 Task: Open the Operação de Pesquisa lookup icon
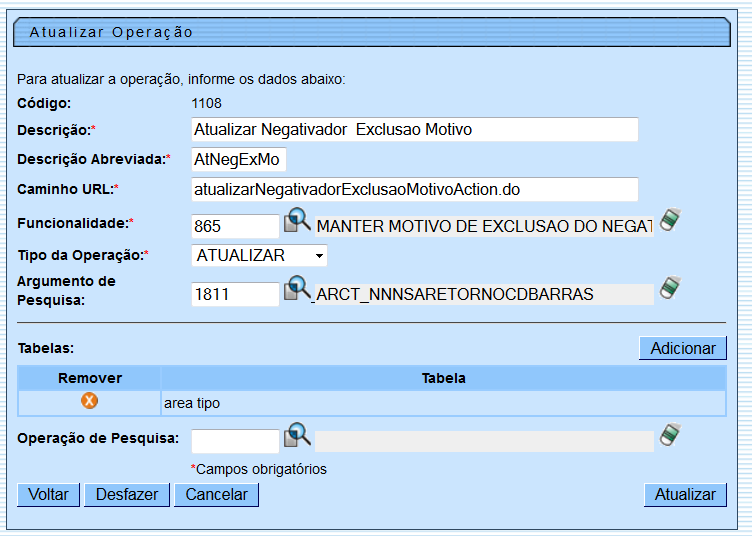pyautogui.click(x=298, y=437)
